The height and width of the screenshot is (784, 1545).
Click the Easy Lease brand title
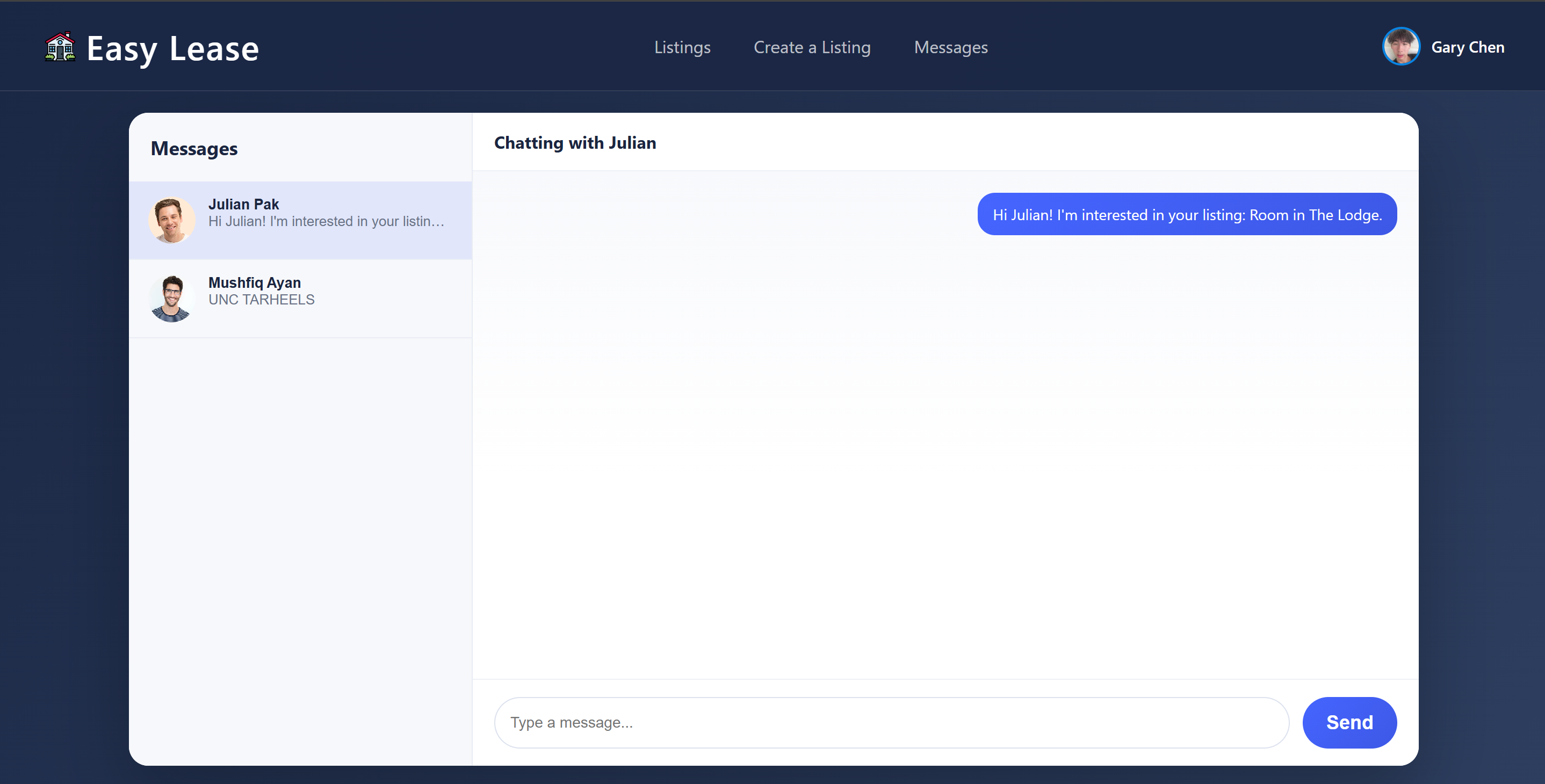click(173, 48)
